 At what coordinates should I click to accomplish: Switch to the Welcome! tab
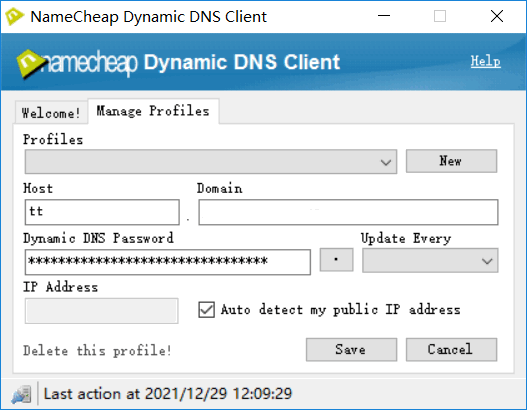pos(51,113)
